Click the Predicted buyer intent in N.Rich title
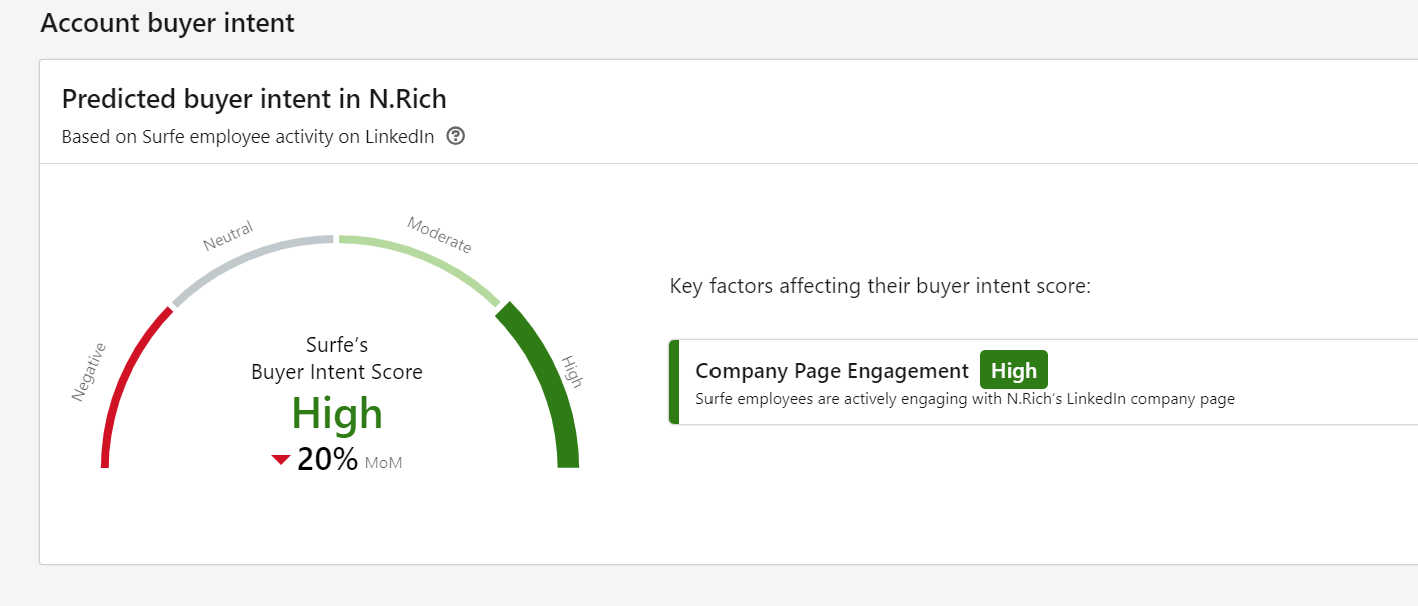Viewport: 1418px width, 606px height. [x=254, y=99]
